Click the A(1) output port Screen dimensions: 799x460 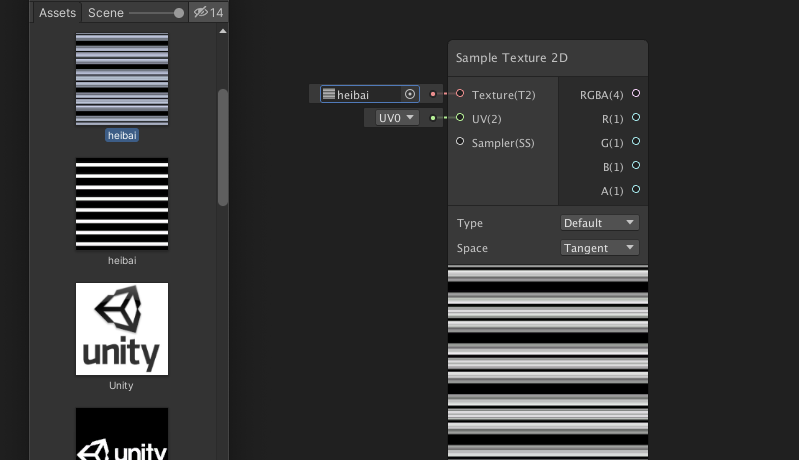[x=636, y=189]
